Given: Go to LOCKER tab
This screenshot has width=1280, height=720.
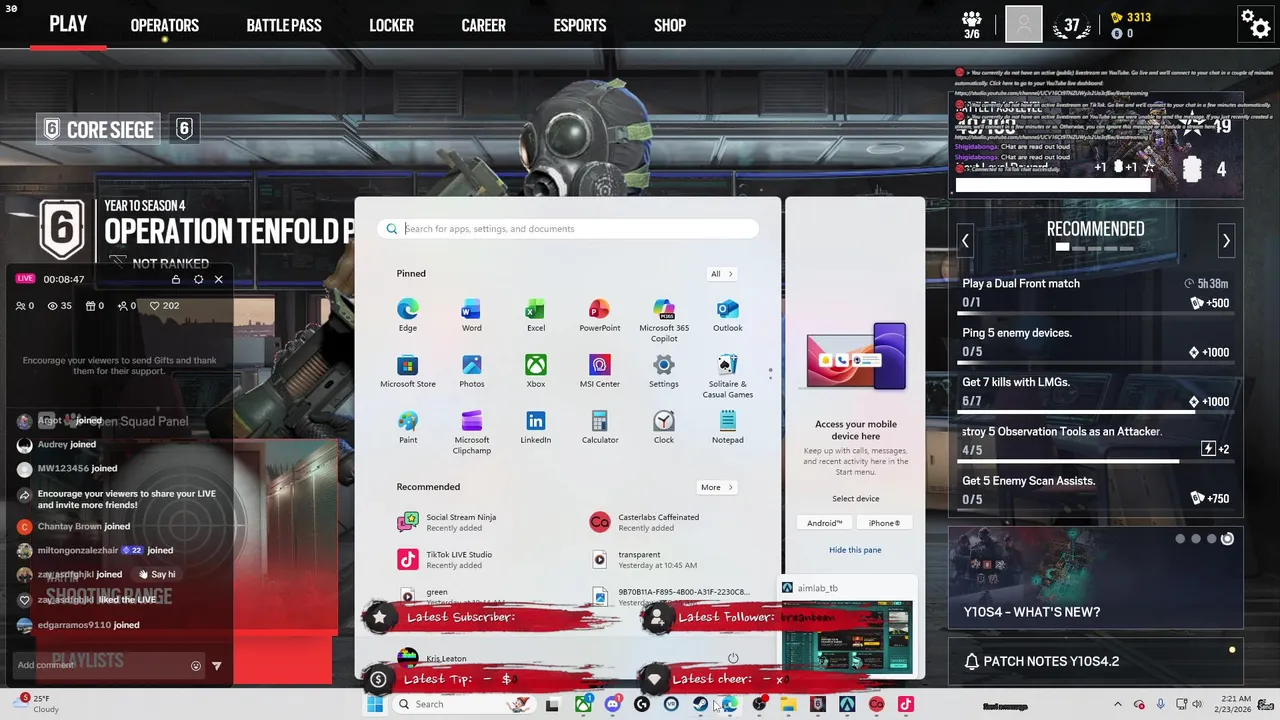Looking at the screenshot, I should 391,25.
